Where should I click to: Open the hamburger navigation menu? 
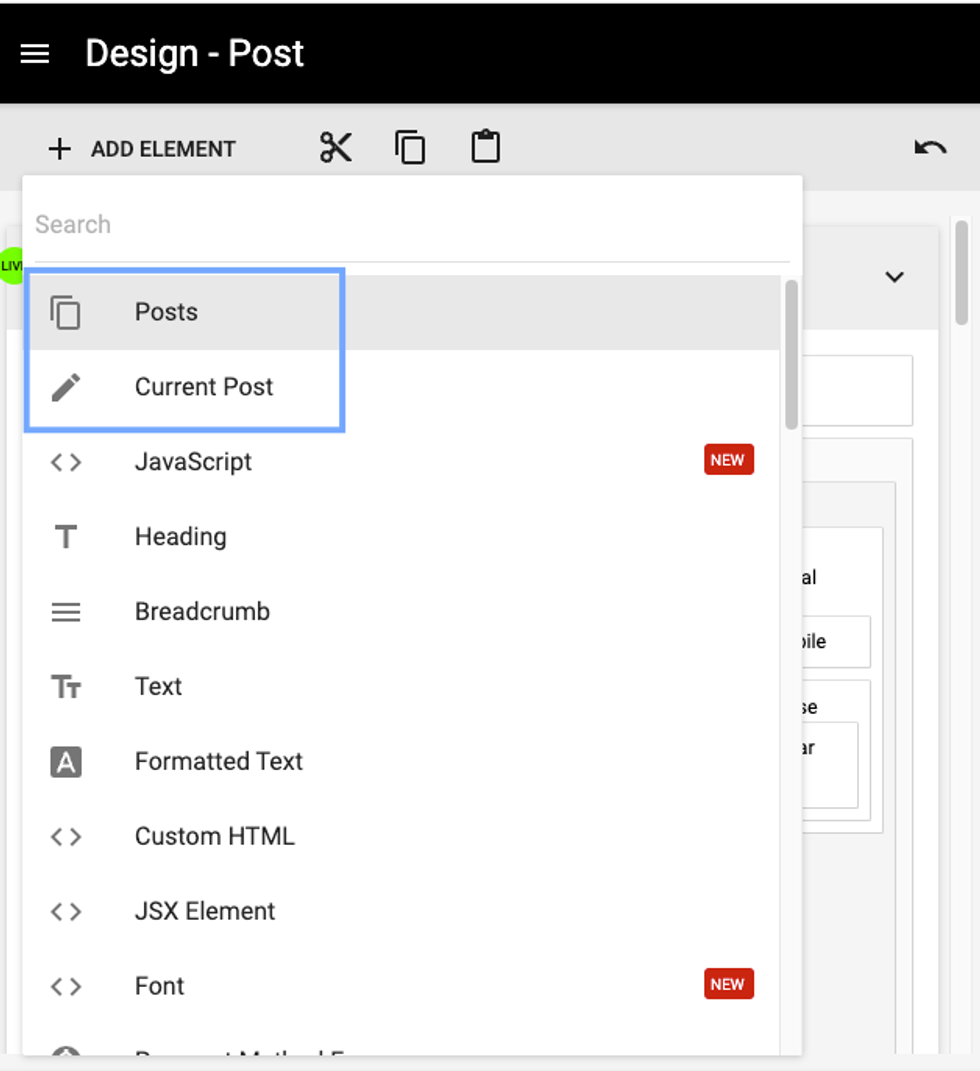tap(35, 54)
